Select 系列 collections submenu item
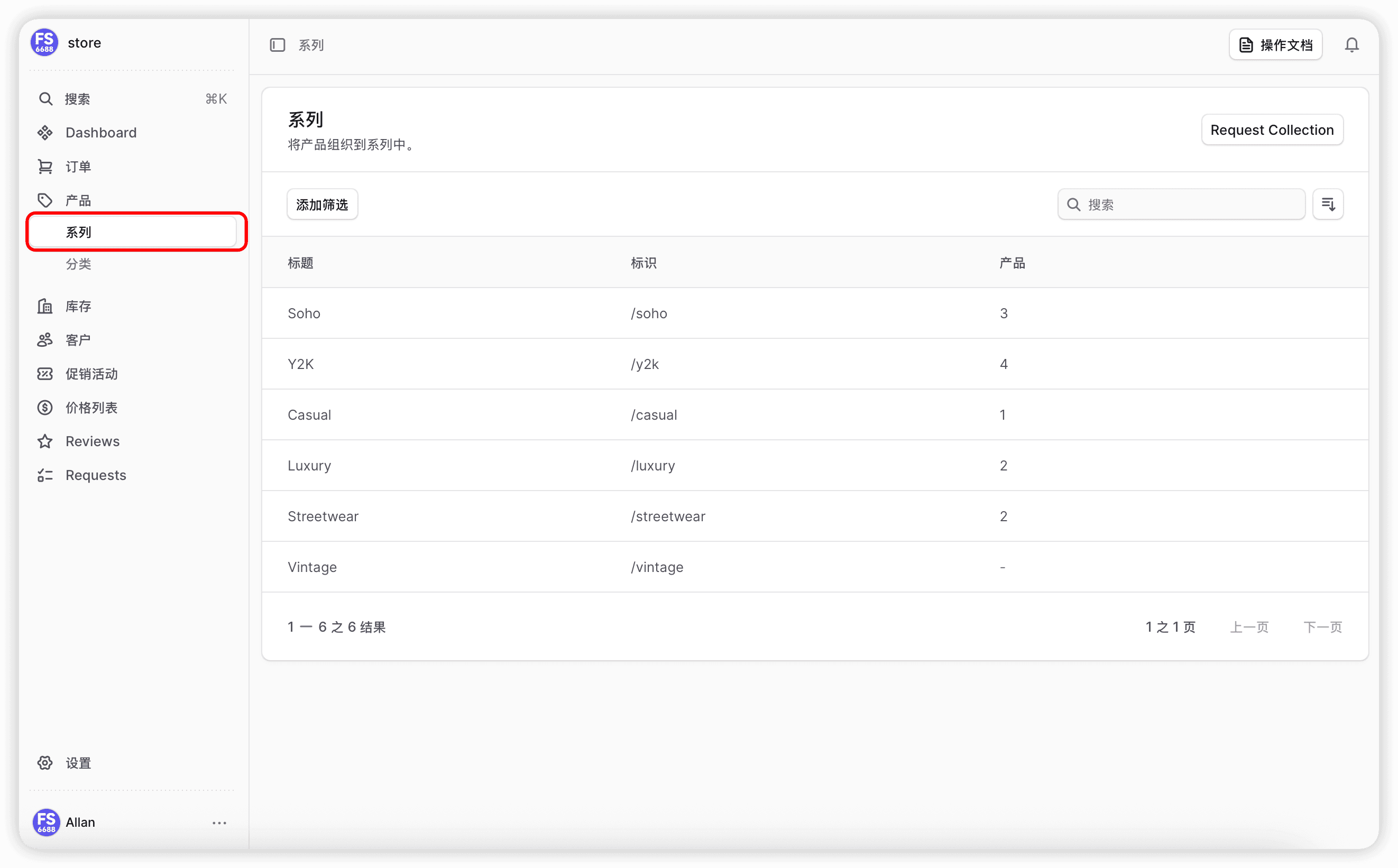The image size is (1398, 868). (x=78, y=232)
